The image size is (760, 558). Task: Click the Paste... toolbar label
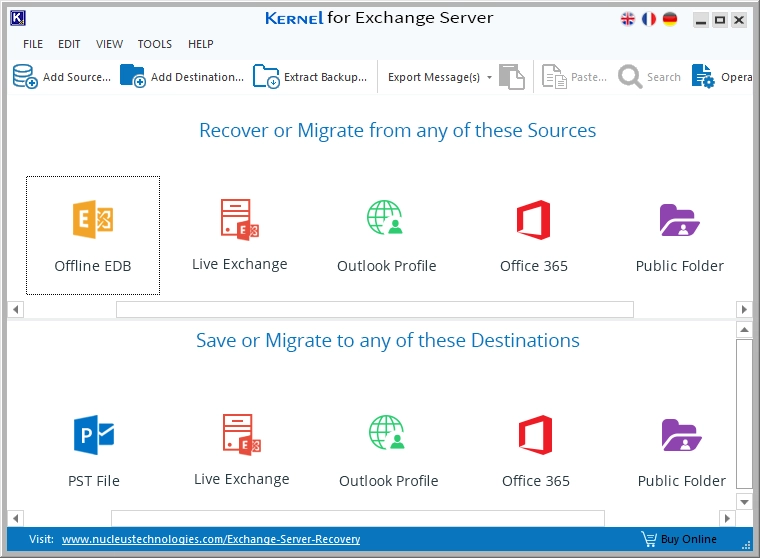point(589,77)
